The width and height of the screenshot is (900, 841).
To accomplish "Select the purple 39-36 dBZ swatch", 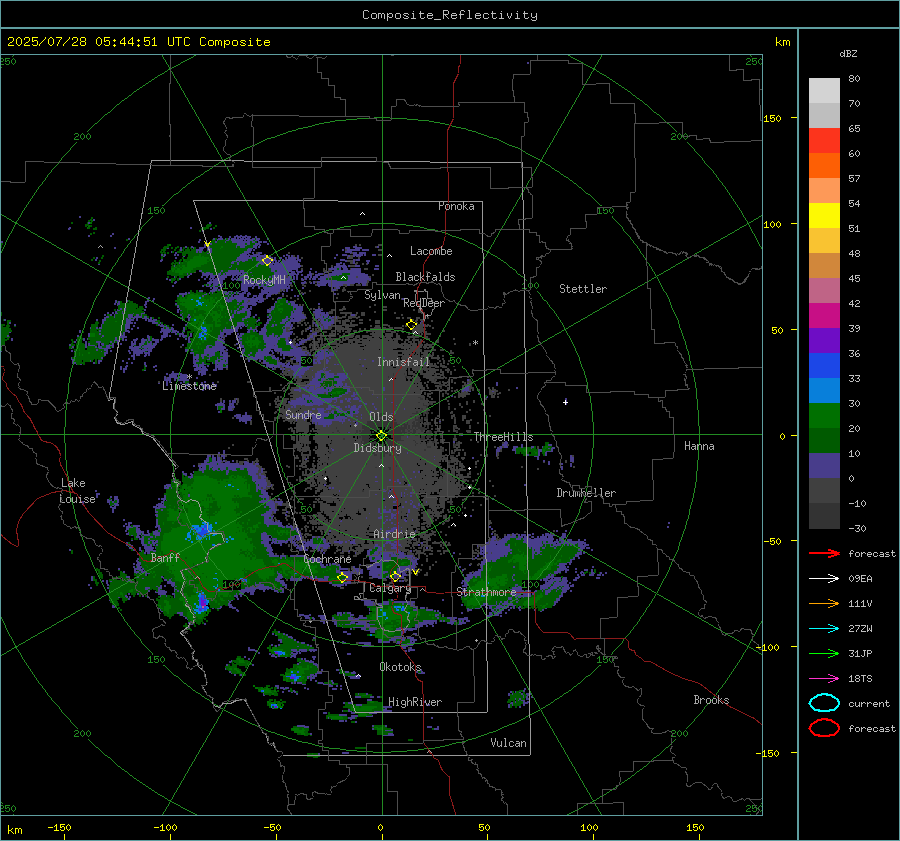I will (x=824, y=340).
